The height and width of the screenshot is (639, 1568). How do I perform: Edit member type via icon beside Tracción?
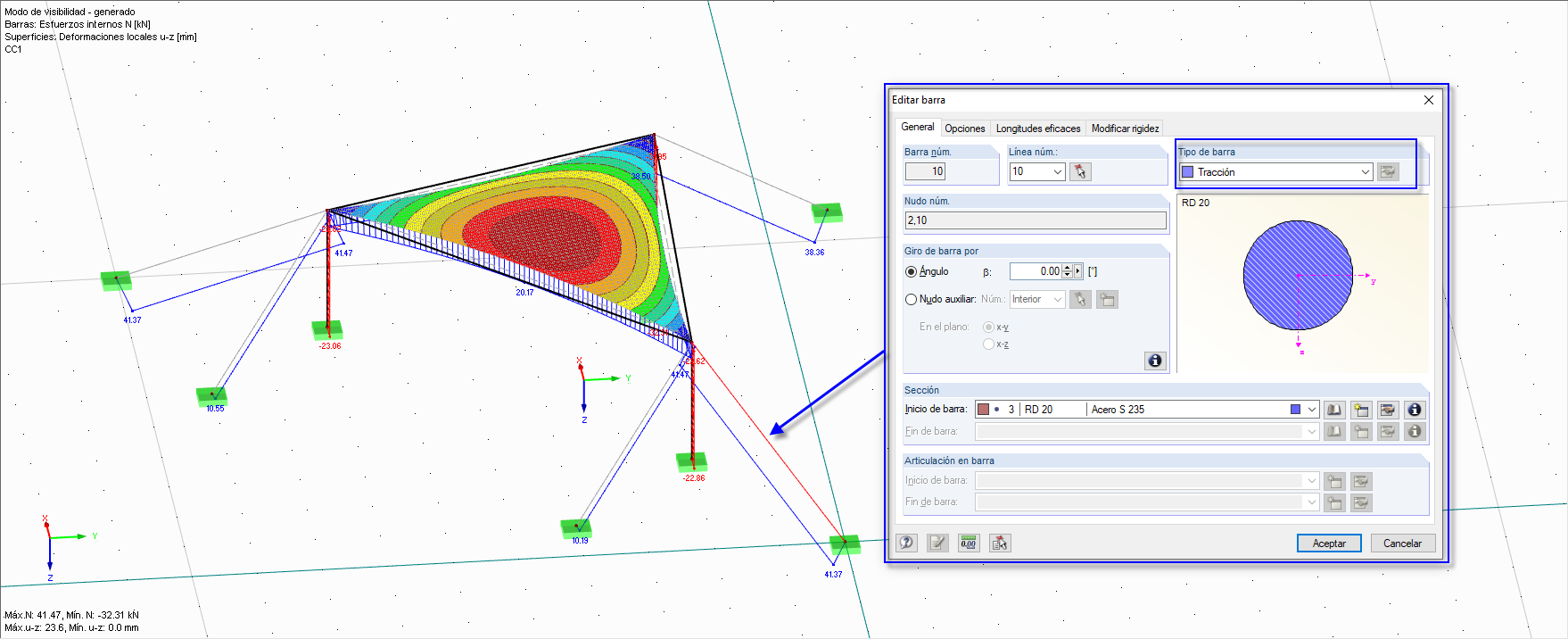[1388, 171]
